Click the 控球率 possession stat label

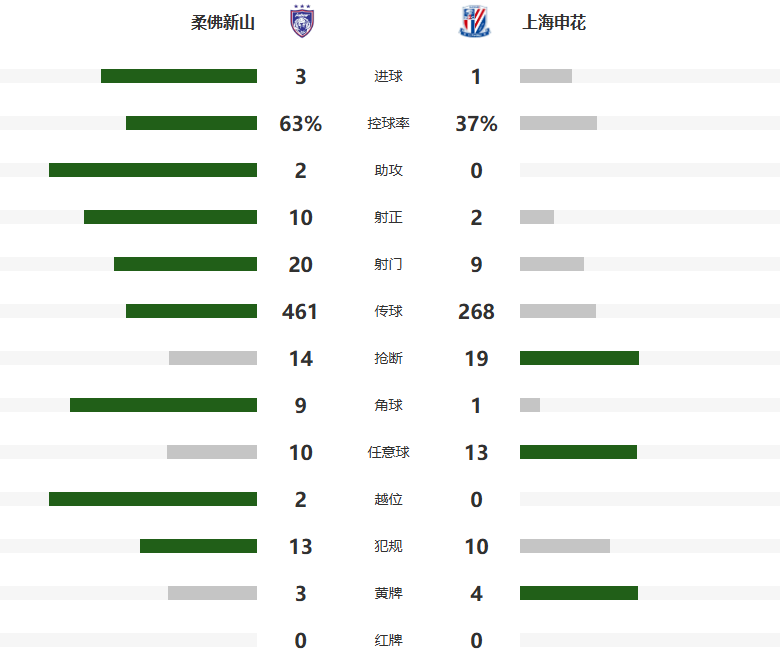click(388, 124)
